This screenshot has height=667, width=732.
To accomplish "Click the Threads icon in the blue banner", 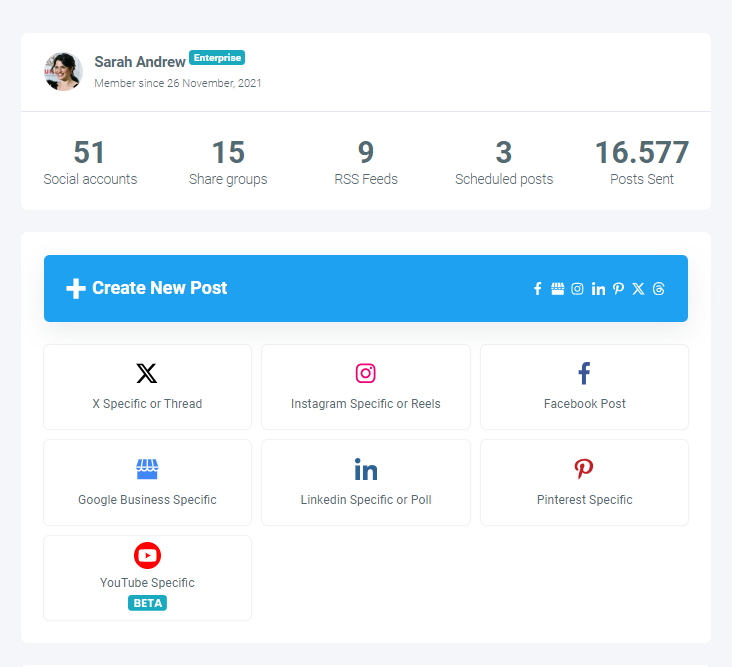I will 659,289.
